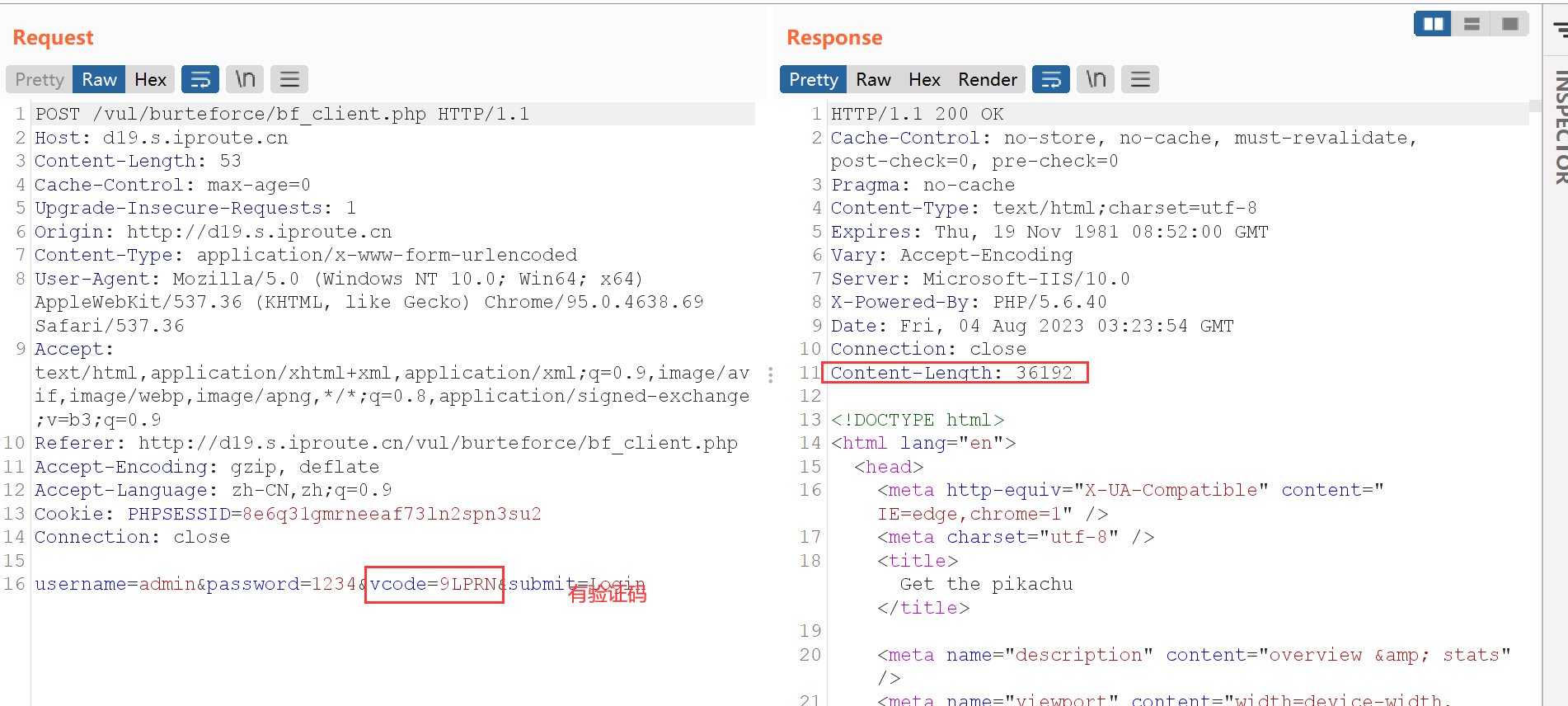Click the panel divider drag handle dots
The image size is (1568, 706).
pos(770,375)
